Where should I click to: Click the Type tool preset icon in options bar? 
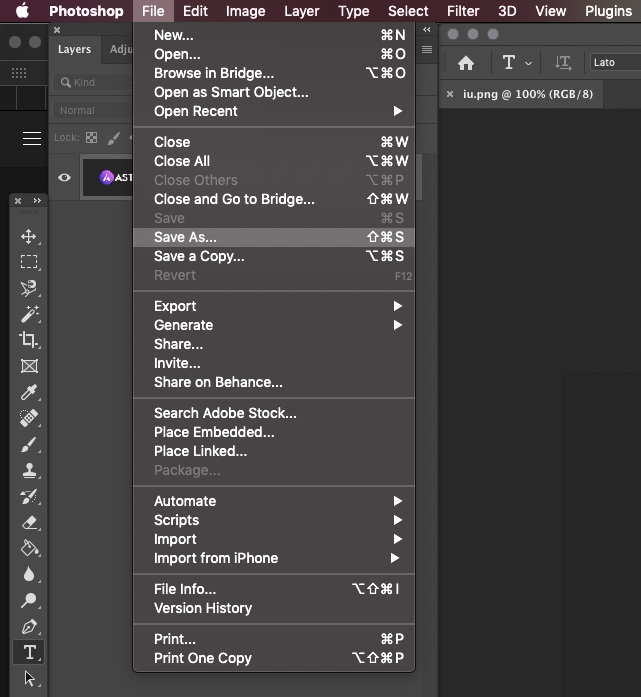coord(509,62)
